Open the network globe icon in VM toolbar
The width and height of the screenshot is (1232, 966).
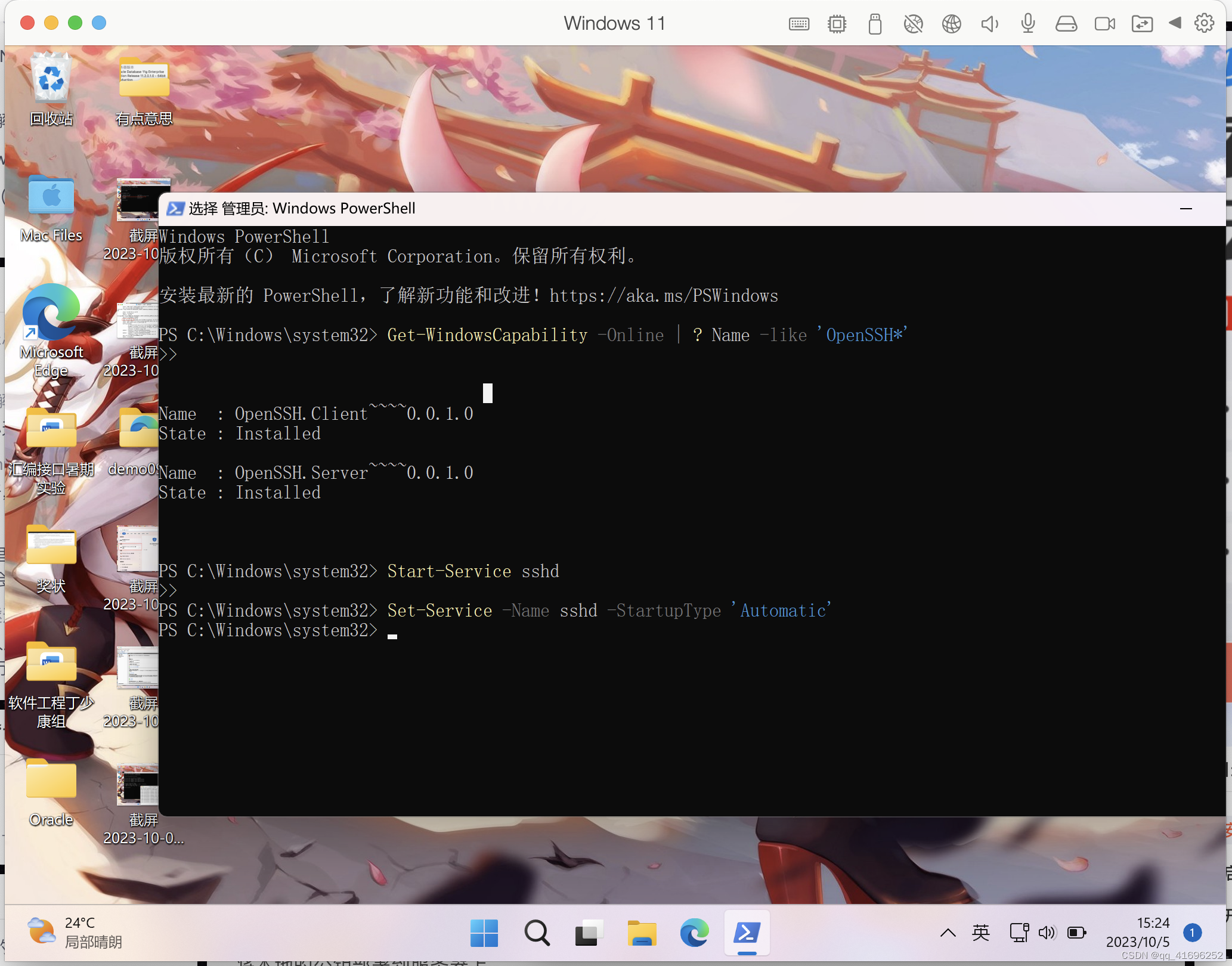[951, 24]
